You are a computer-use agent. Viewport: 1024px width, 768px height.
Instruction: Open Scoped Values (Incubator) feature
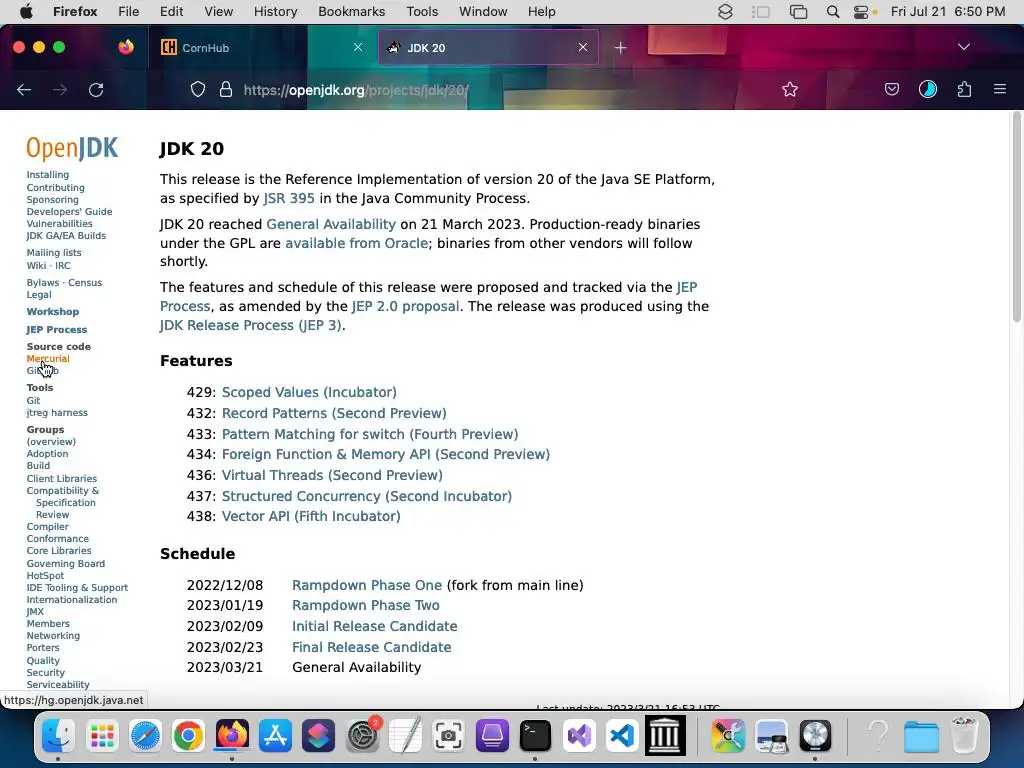[309, 392]
